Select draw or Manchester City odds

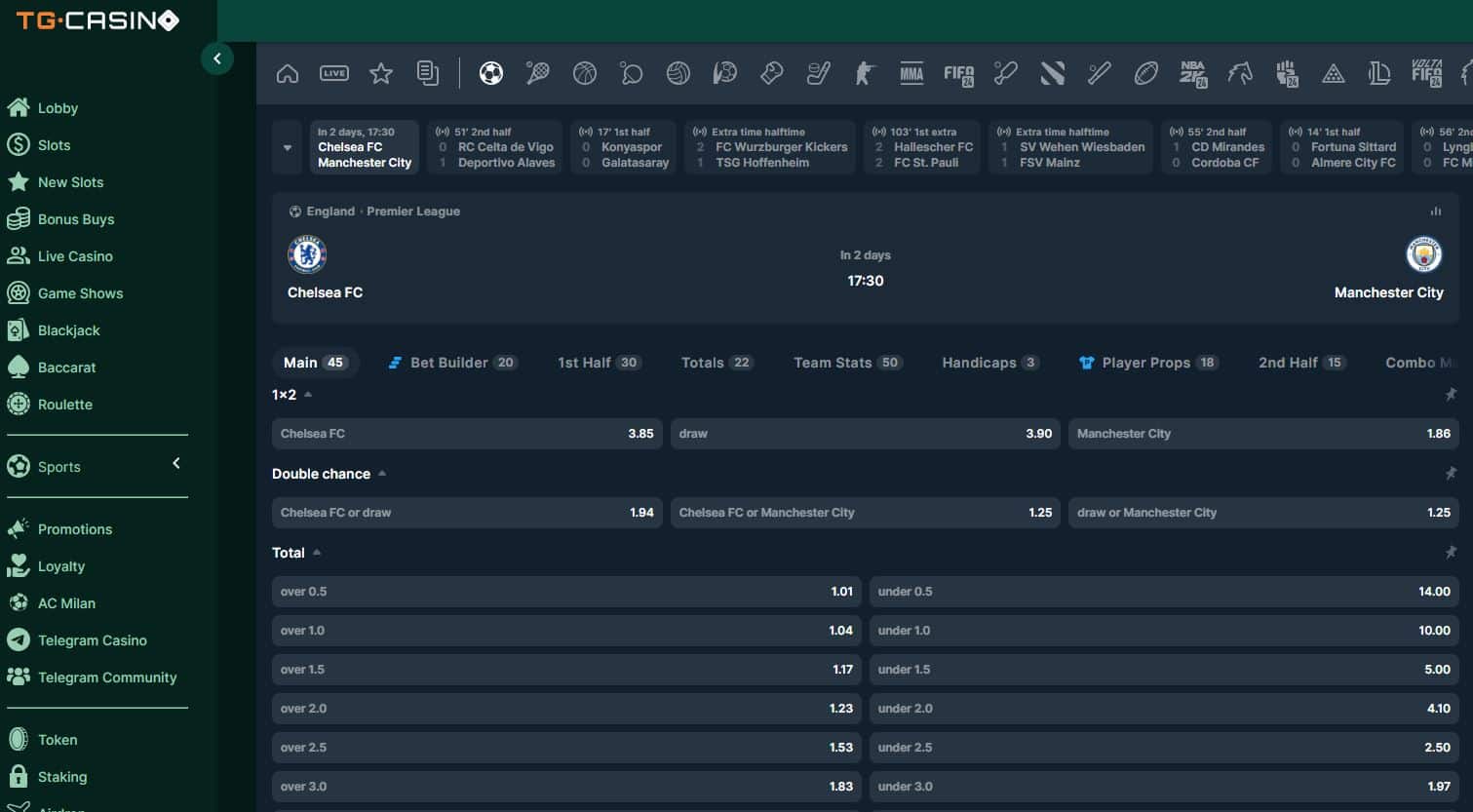[x=1263, y=513]
